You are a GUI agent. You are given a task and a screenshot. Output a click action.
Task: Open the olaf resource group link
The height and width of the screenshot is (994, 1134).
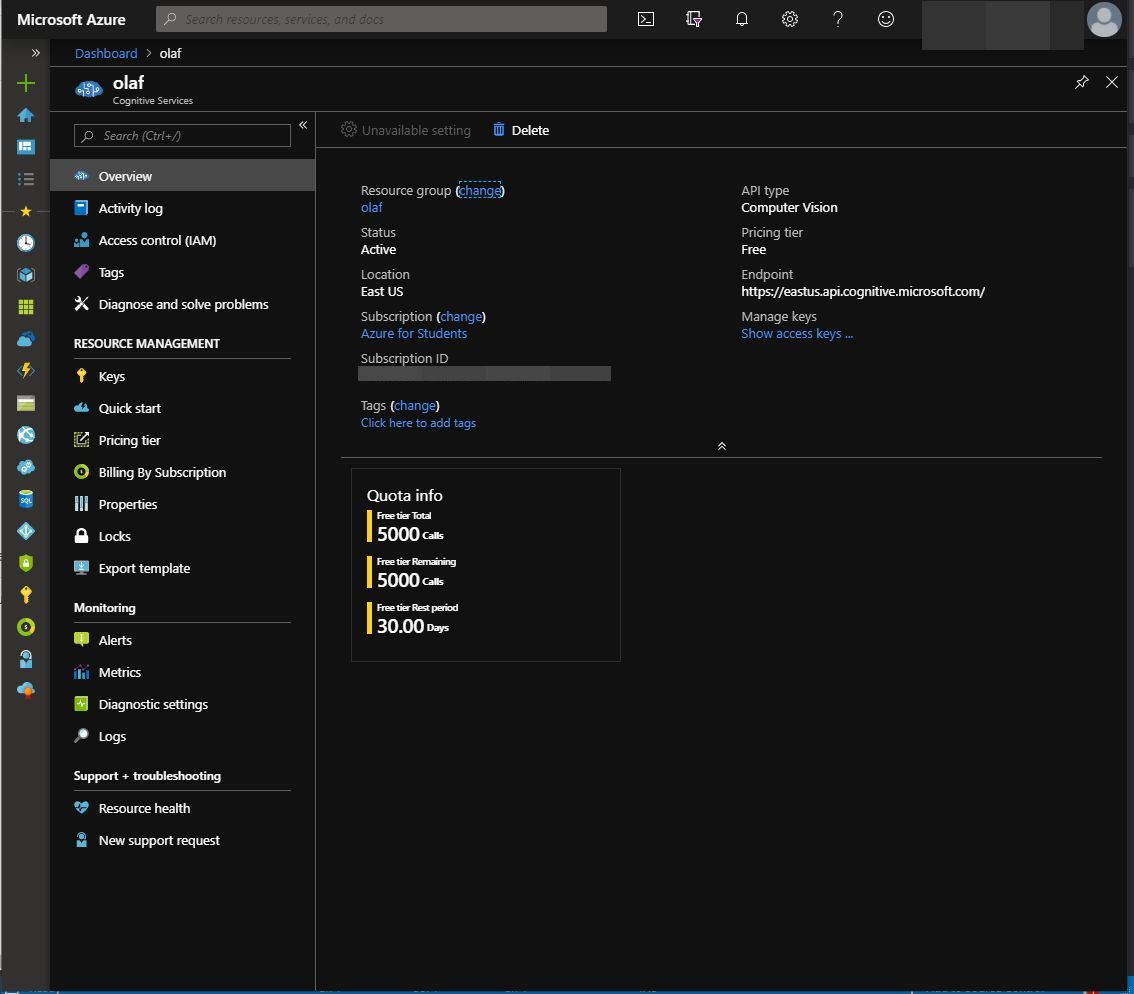[x=372, y=208]
